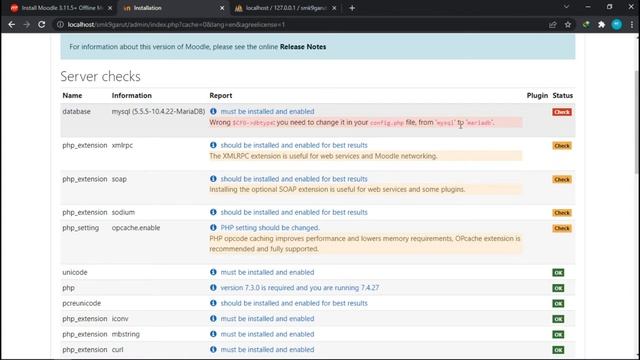
Task: Click info icon in the soap row
Action: pos(213,178)
